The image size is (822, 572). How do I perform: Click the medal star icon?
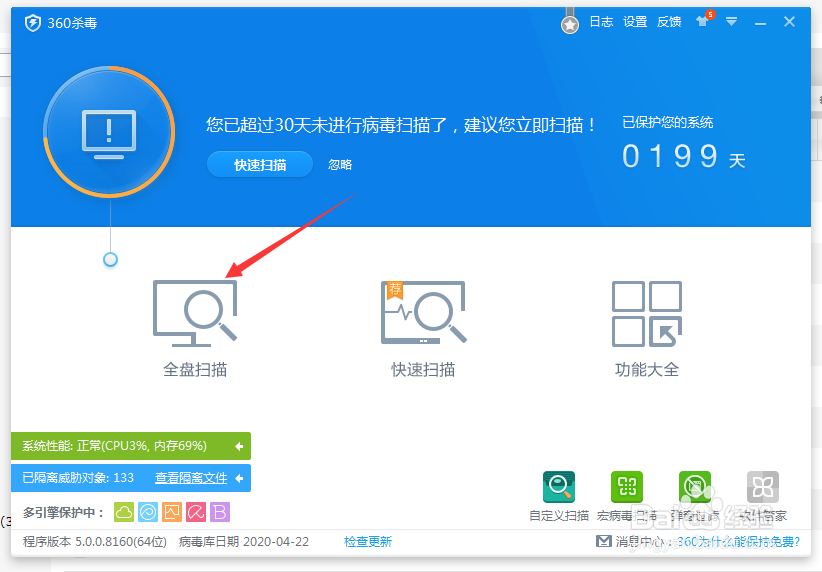[x=570, y=25]
